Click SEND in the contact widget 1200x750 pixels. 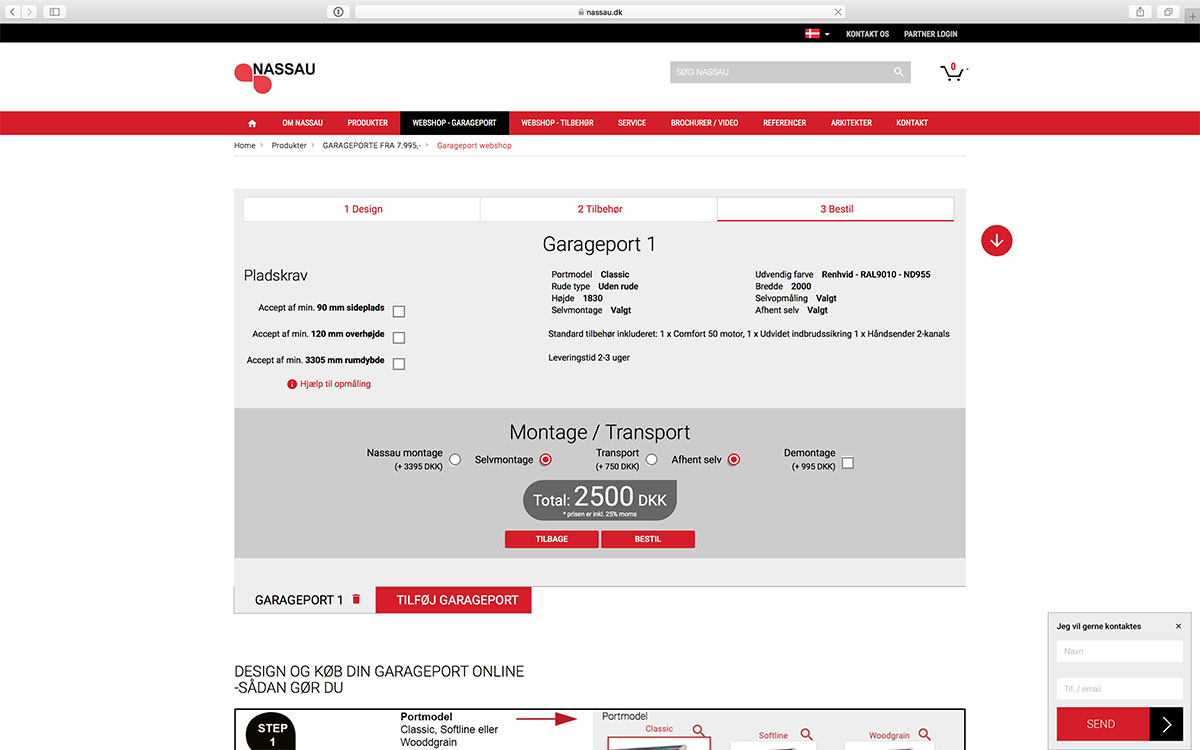point(1103,724)
